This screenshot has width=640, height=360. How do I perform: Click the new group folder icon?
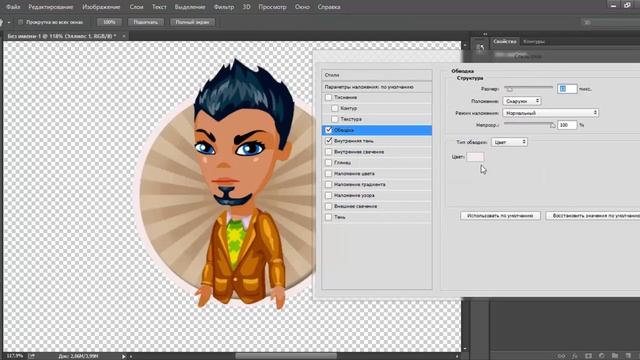(x=615, y=356)
